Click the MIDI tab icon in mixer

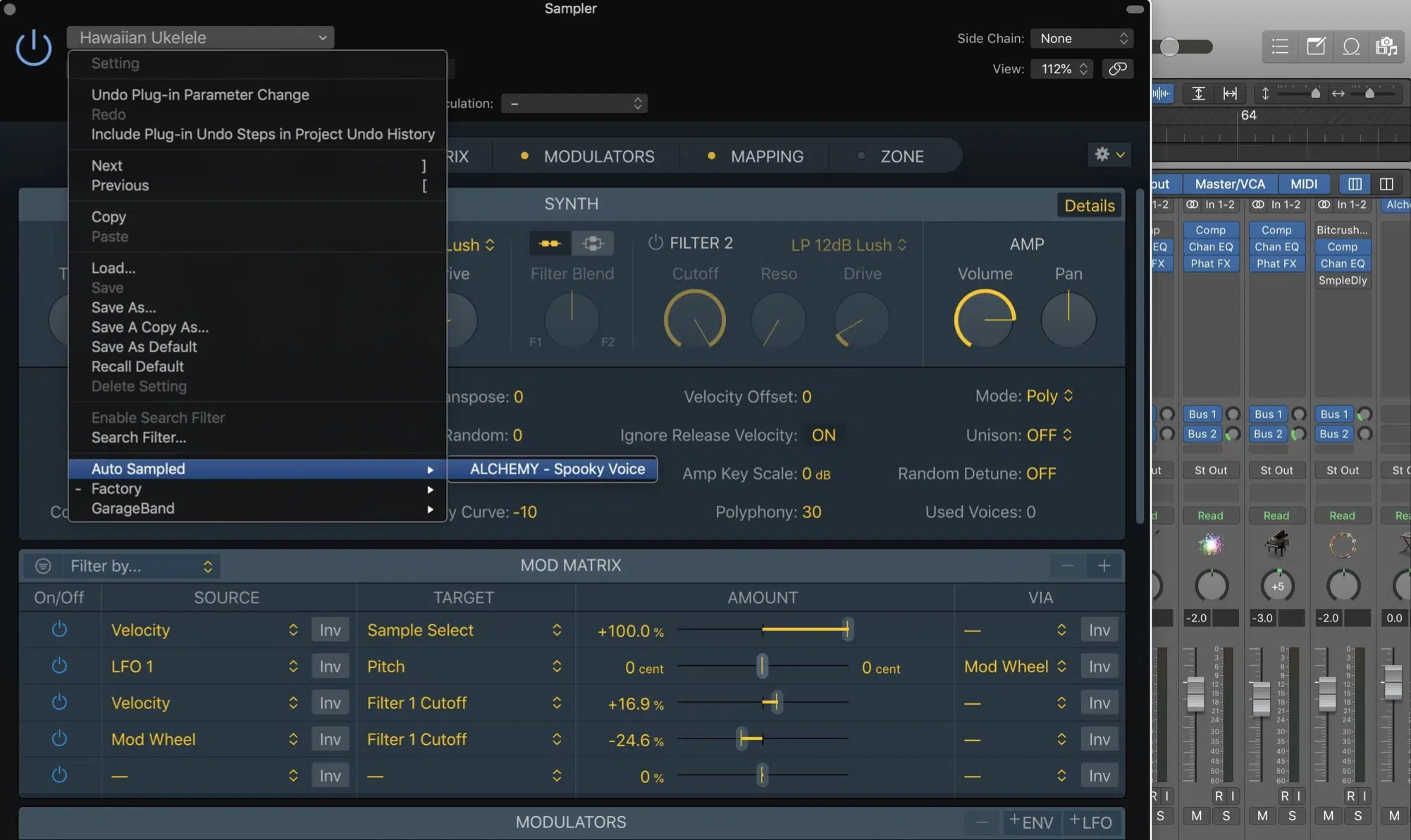1303,183
